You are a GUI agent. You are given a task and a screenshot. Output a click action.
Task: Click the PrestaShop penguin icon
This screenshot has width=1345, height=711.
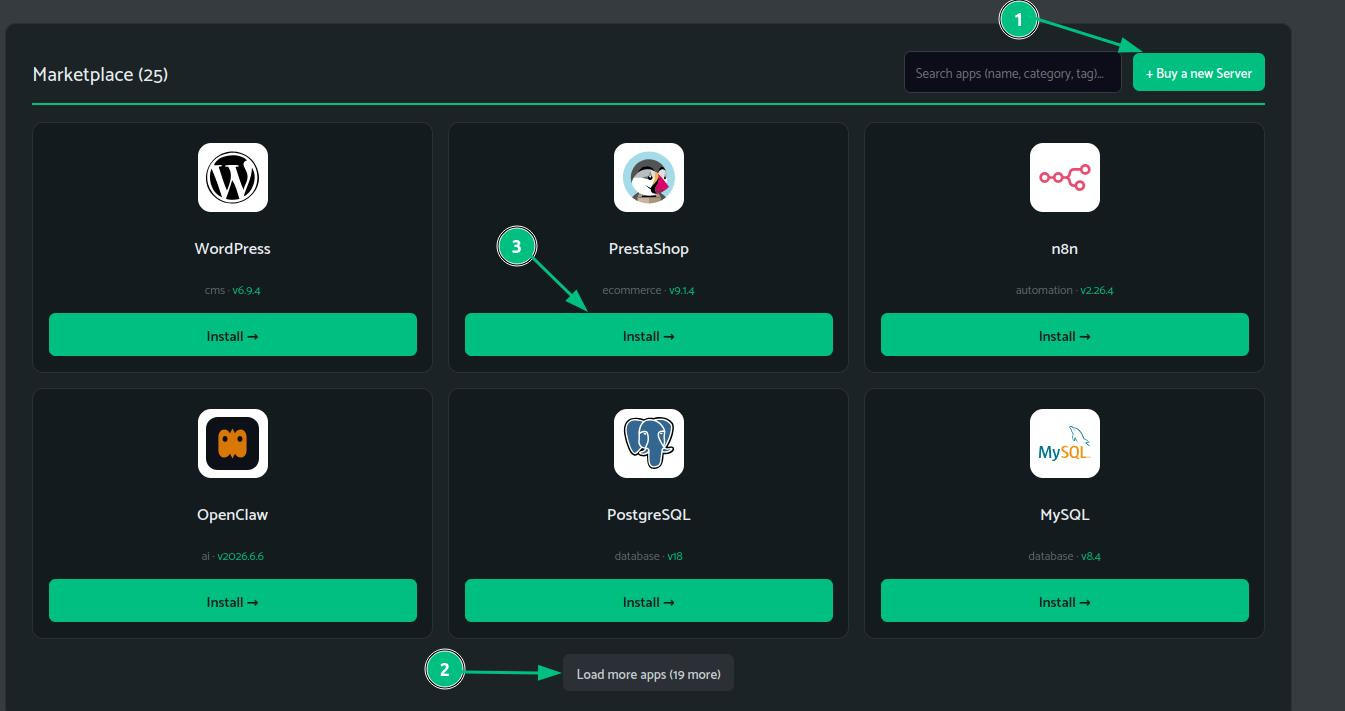[649, 177]
